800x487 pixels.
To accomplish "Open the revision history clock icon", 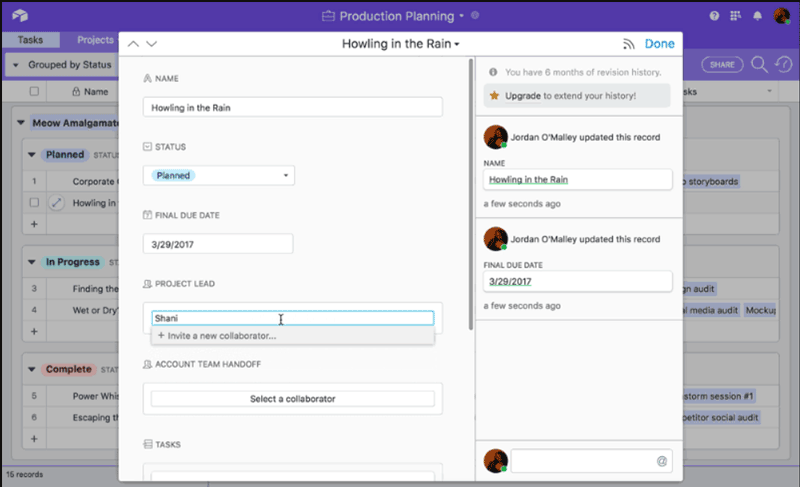I will pyautogui.click(x=783, y=65).
